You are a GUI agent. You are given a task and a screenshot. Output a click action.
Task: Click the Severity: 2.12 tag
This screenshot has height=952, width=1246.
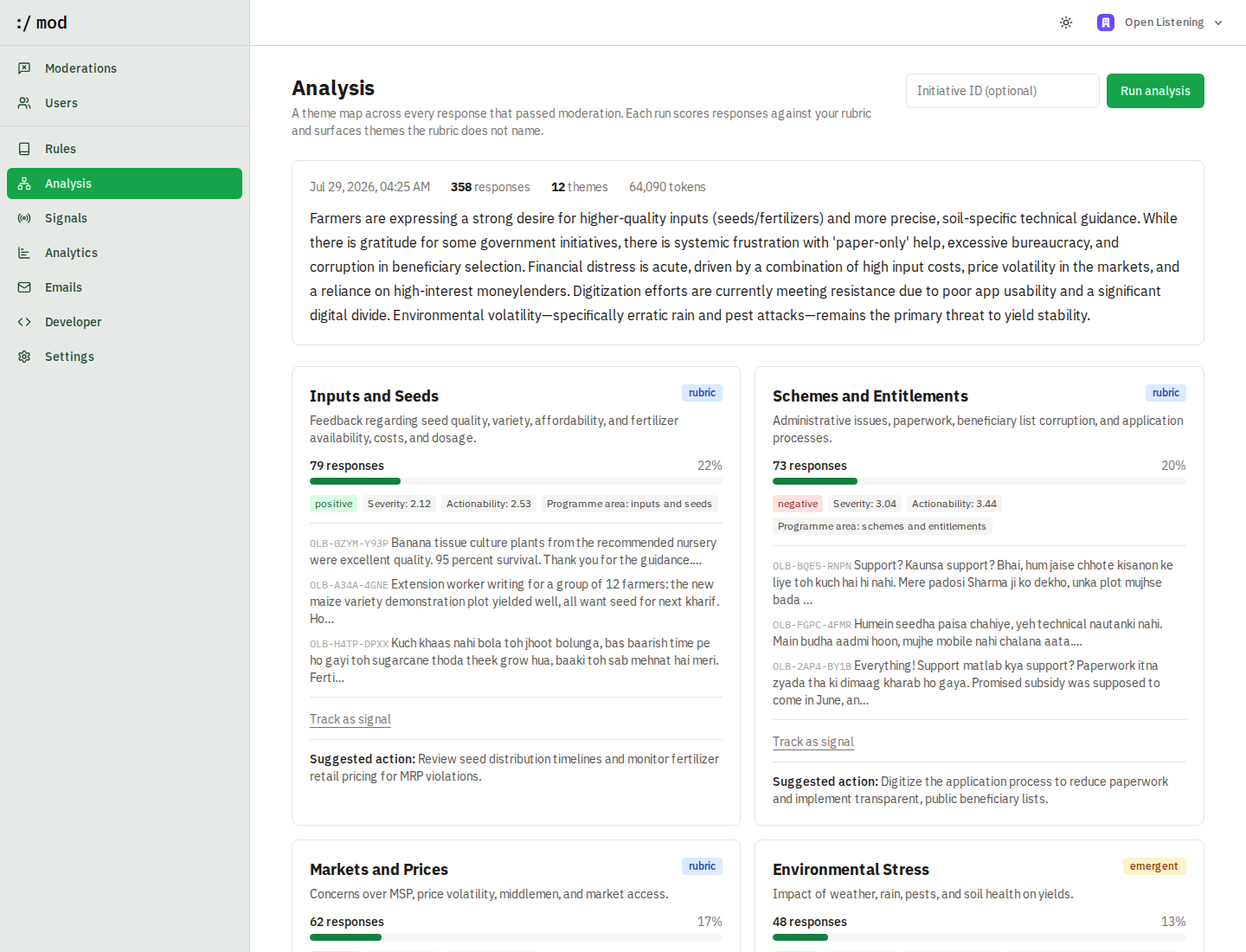coord(399,504)
